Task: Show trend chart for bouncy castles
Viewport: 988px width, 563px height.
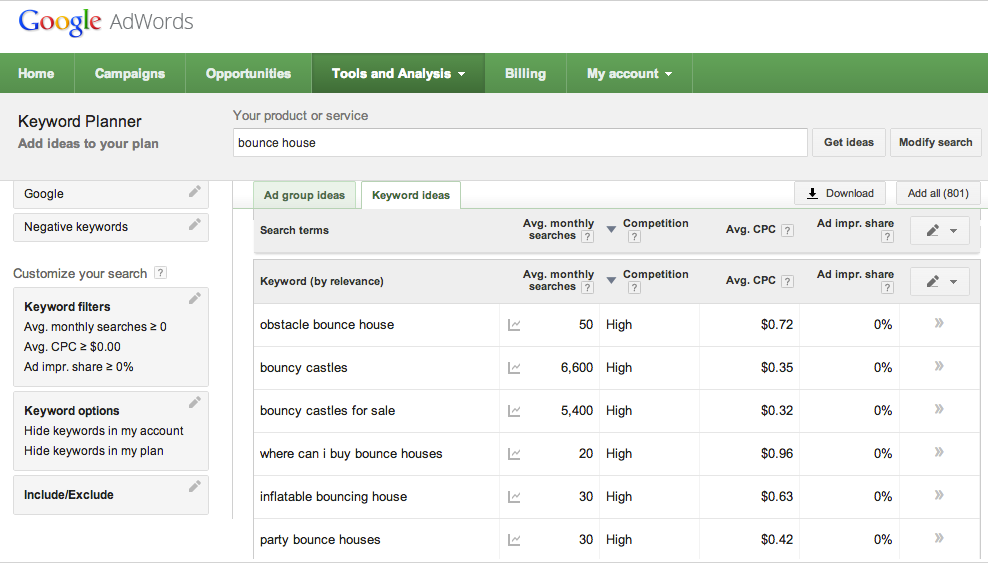Action: click(514, 368)
